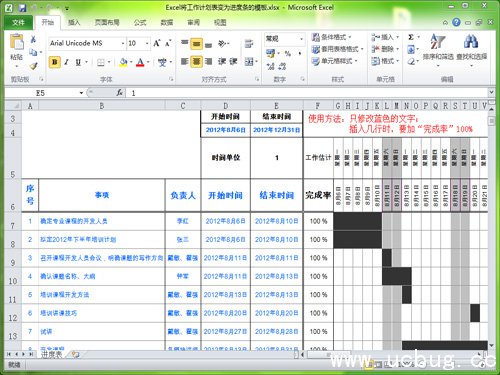Align text to top of cell
The width and height of the screenshot is (500, 375).
coord(184,43)
